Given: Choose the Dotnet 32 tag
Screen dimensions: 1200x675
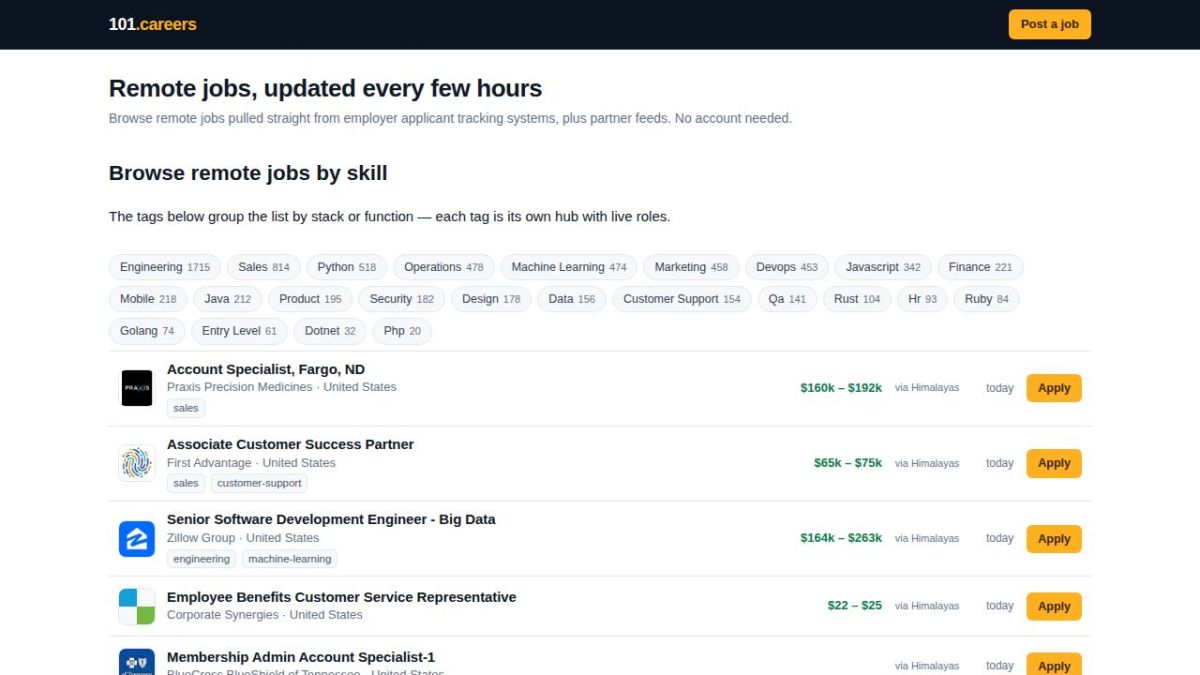Looking at the screenshot, I should coord(330,331).
